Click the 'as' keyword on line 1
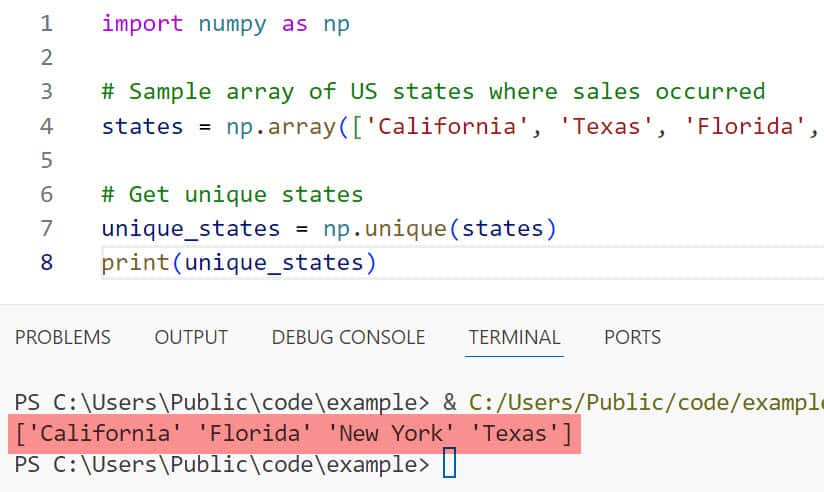 point(294,24)
